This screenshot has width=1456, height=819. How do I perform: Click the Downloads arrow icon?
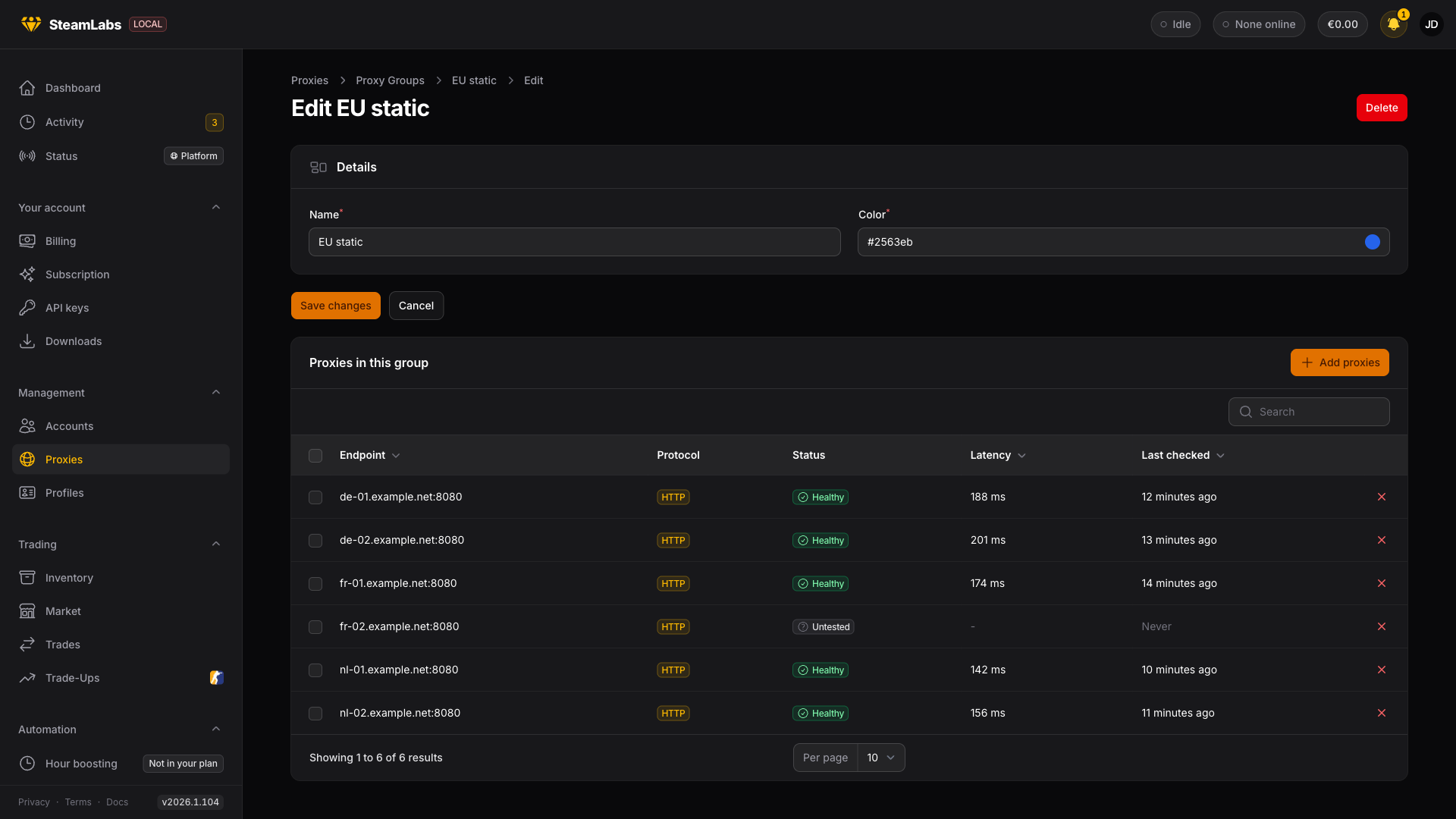click(27, 341)
